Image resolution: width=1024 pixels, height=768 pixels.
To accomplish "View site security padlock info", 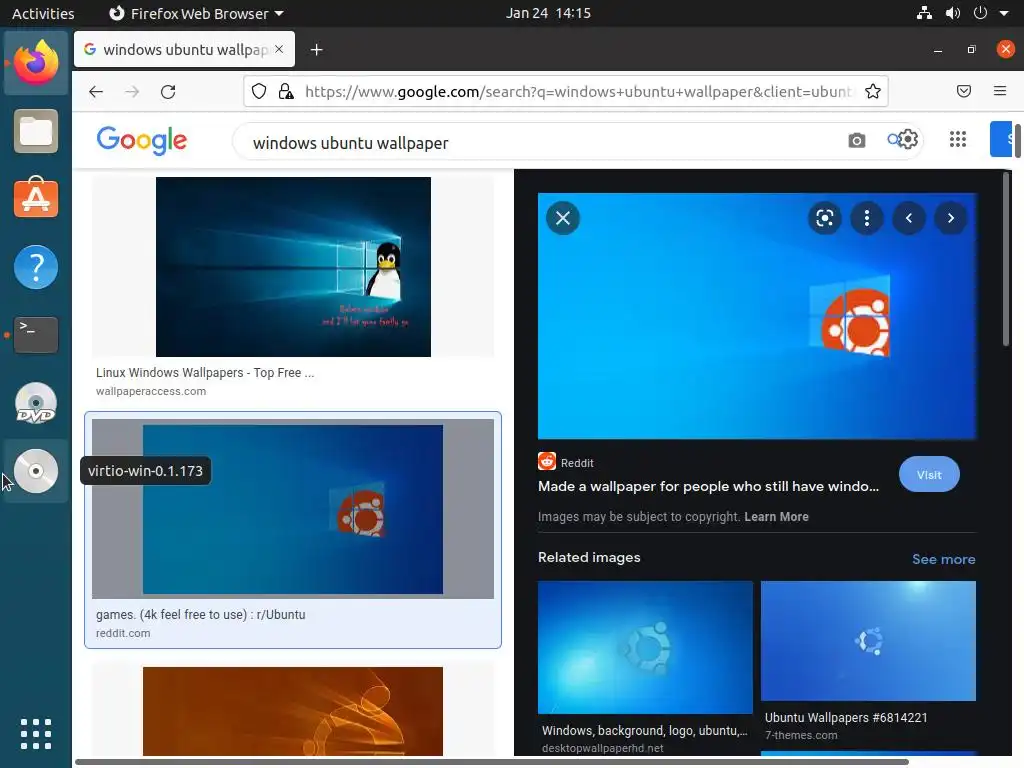I will [x=286, y=91].
